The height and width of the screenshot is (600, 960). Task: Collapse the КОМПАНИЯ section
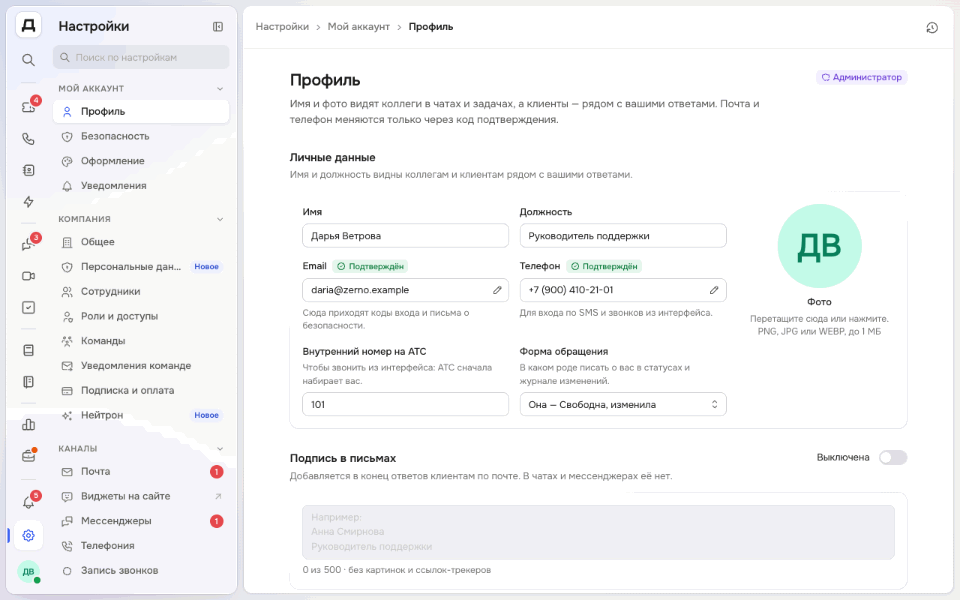click(220, 219)
